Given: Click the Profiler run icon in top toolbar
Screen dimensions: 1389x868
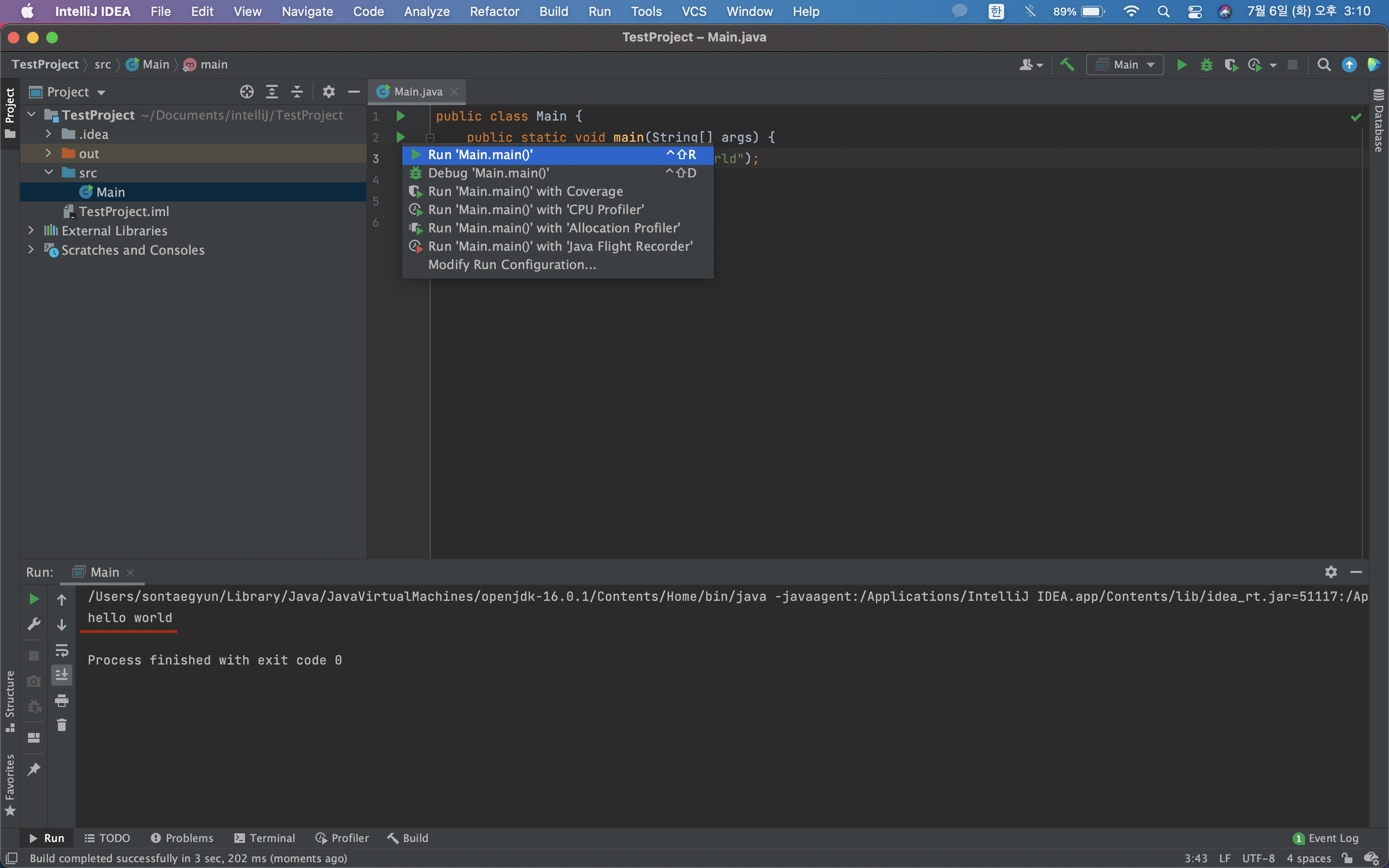Looking at the screenshot, I should pyautogui.click(x=1255, y=65).
